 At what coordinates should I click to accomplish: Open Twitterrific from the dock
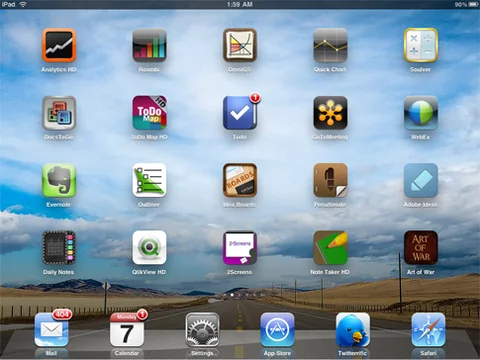pos(353,330)
